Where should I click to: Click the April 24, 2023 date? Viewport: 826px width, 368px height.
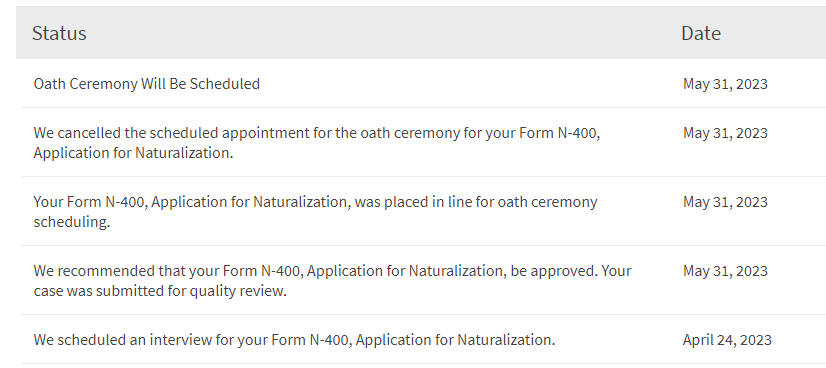(727, 340)
